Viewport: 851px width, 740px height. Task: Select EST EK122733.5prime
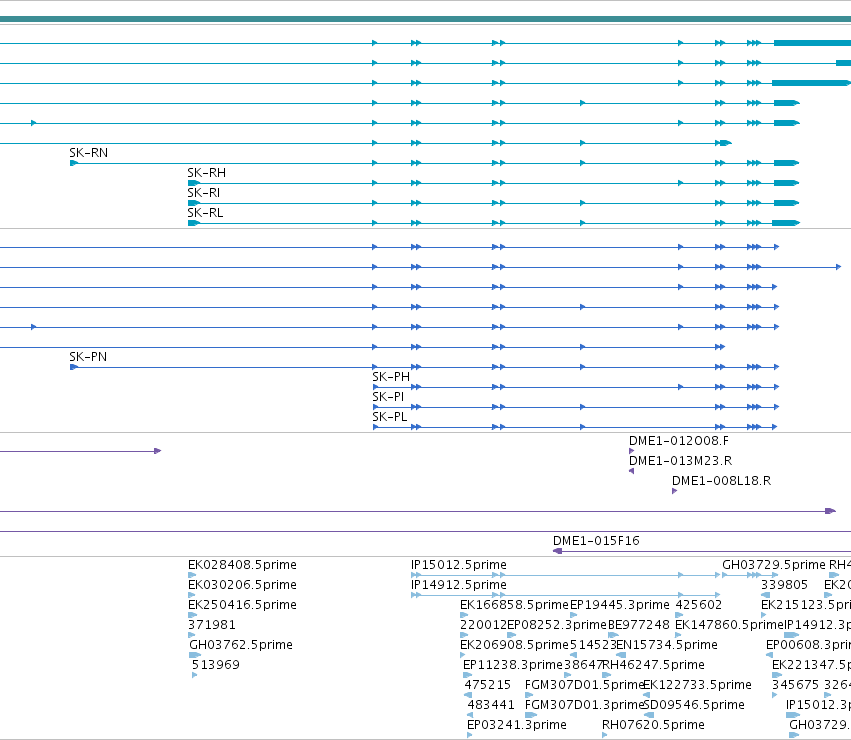coord(697,685)
